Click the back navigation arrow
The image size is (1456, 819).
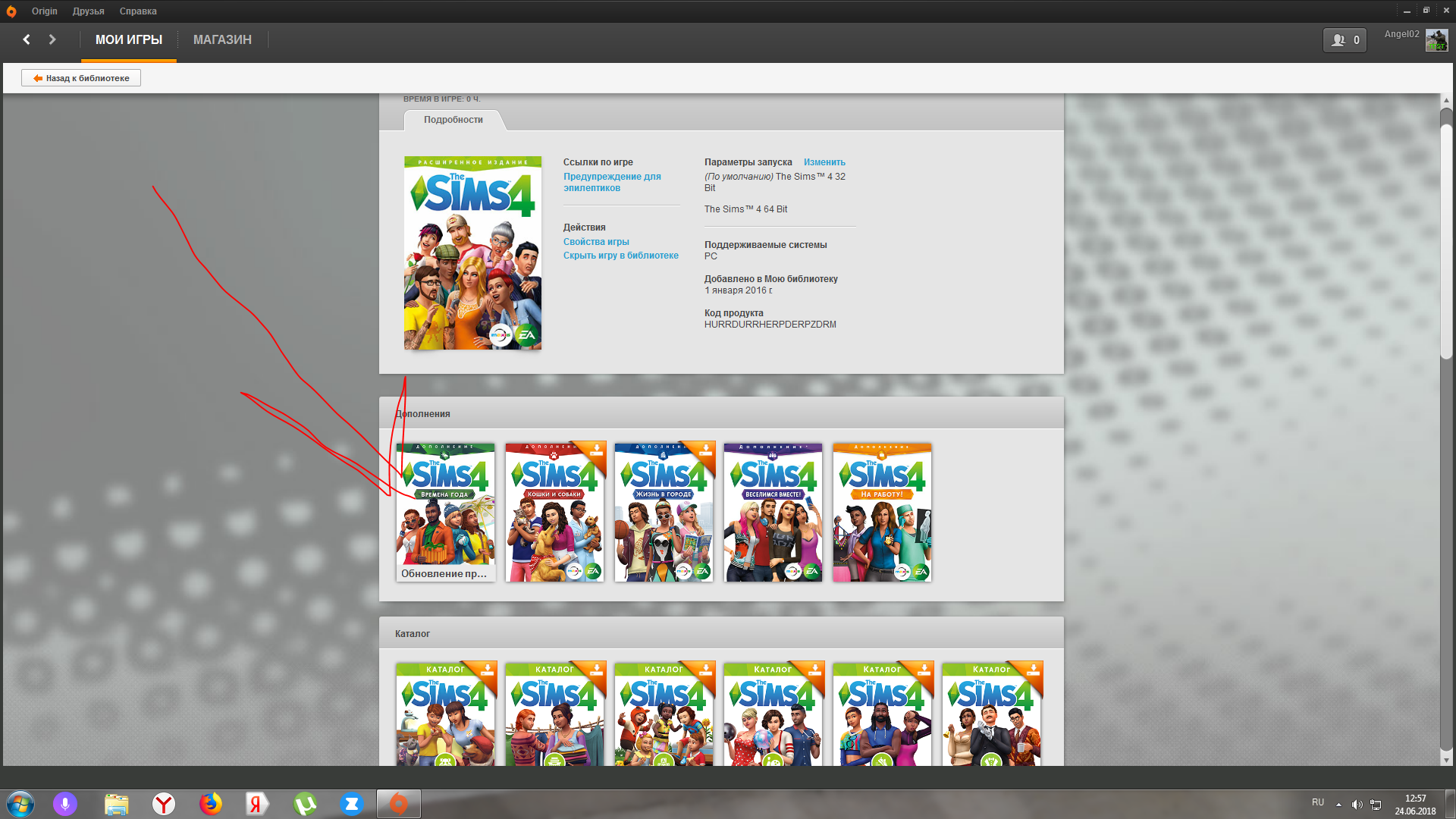click(x=27, y=39)
